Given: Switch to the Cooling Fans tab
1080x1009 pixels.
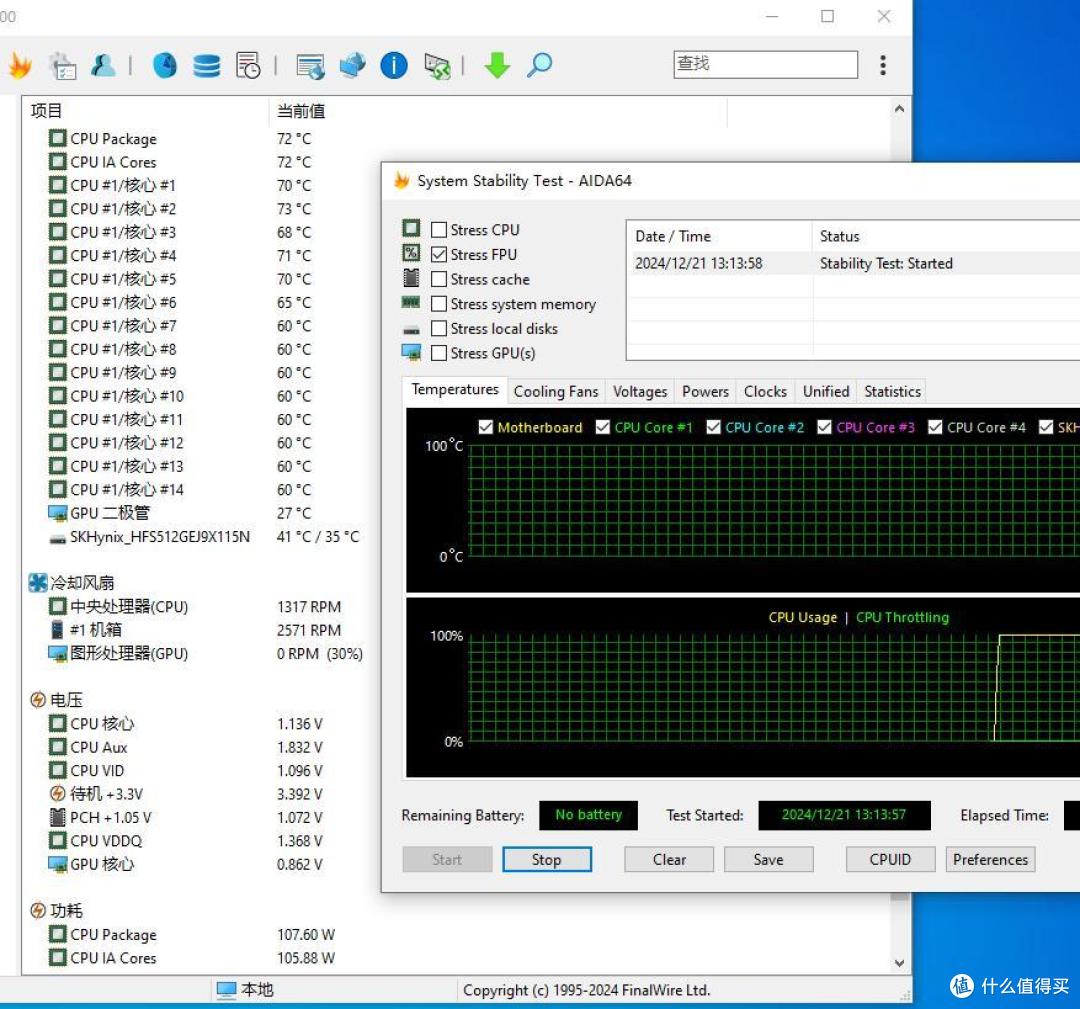Looking at the screenshot, I should 556,391.
